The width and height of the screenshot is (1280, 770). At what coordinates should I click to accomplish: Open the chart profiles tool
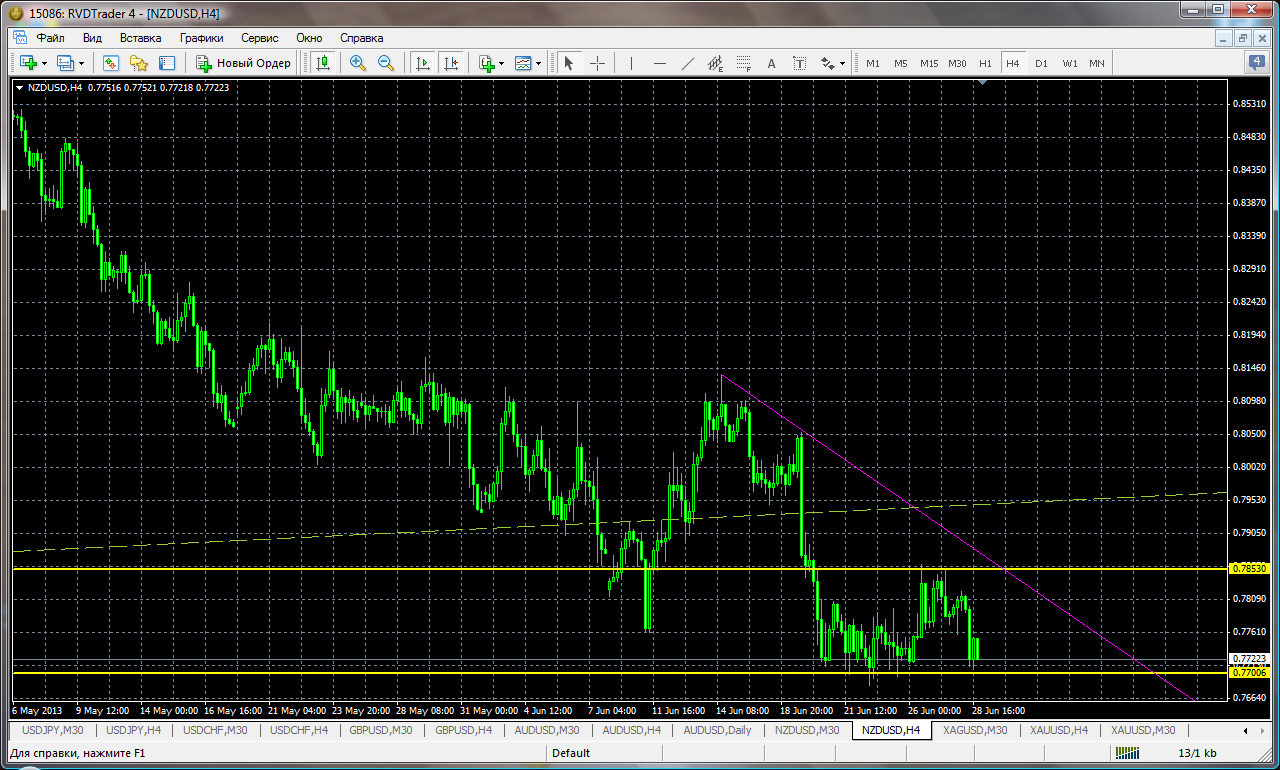point(65,63)
